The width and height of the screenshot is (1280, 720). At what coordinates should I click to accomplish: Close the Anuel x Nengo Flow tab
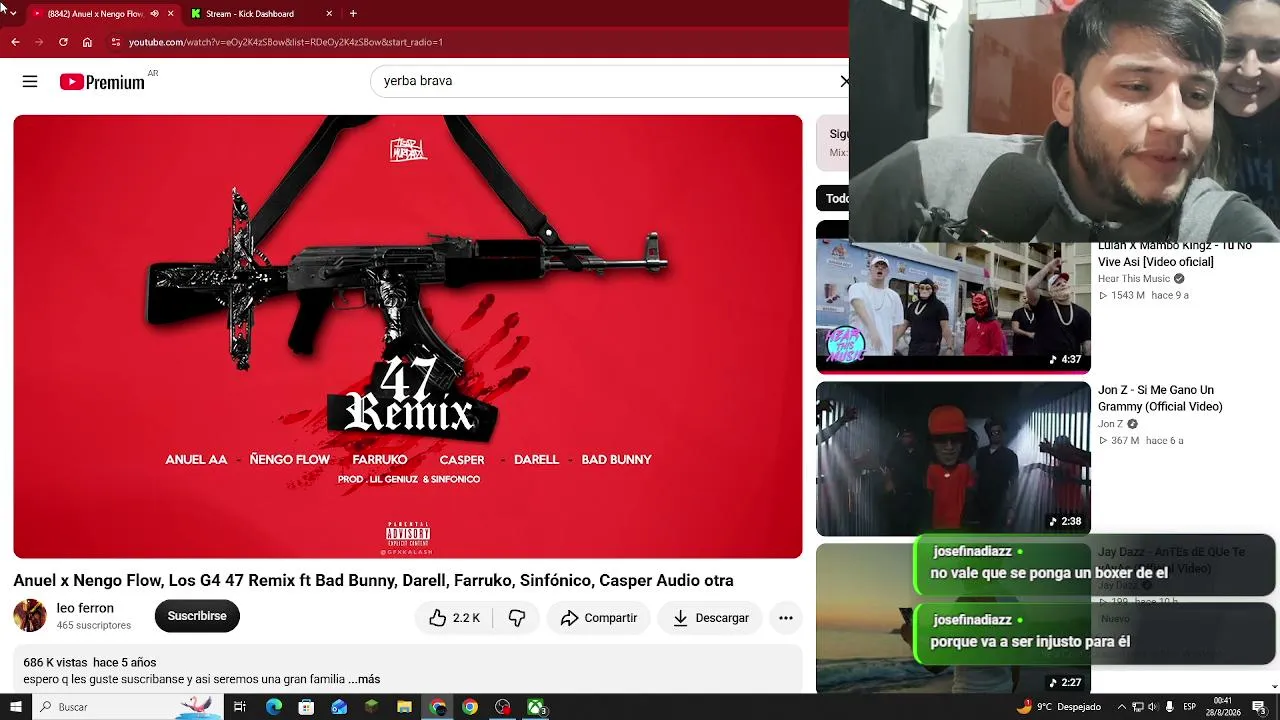point(170,13)
